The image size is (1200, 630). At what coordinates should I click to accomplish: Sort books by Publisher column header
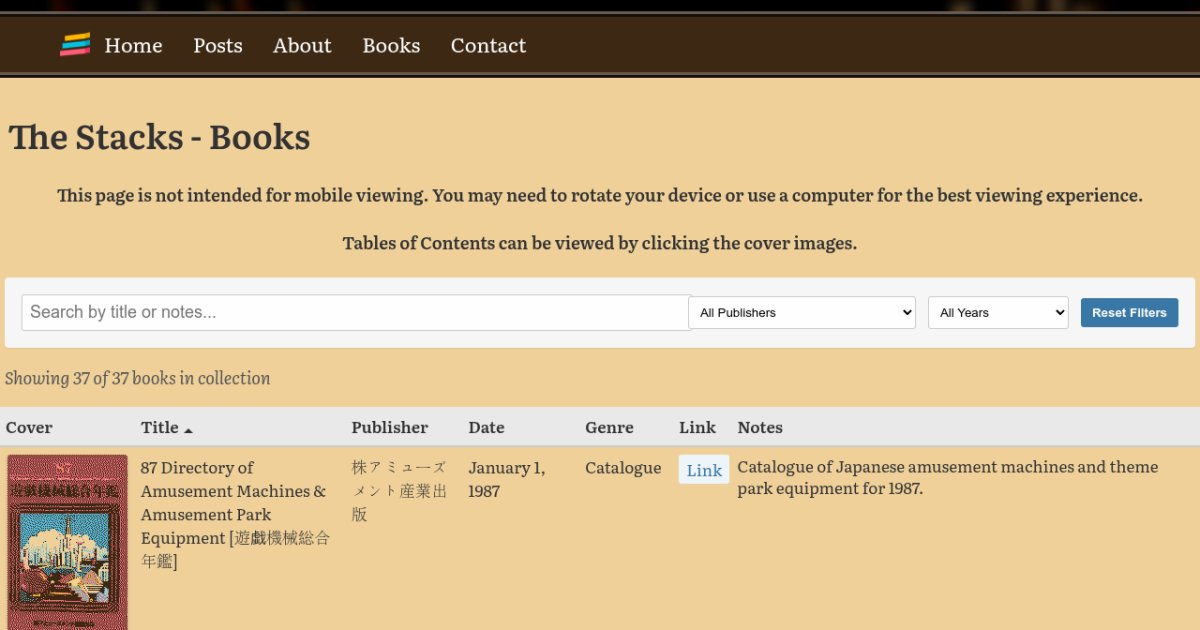coord(389,427)
